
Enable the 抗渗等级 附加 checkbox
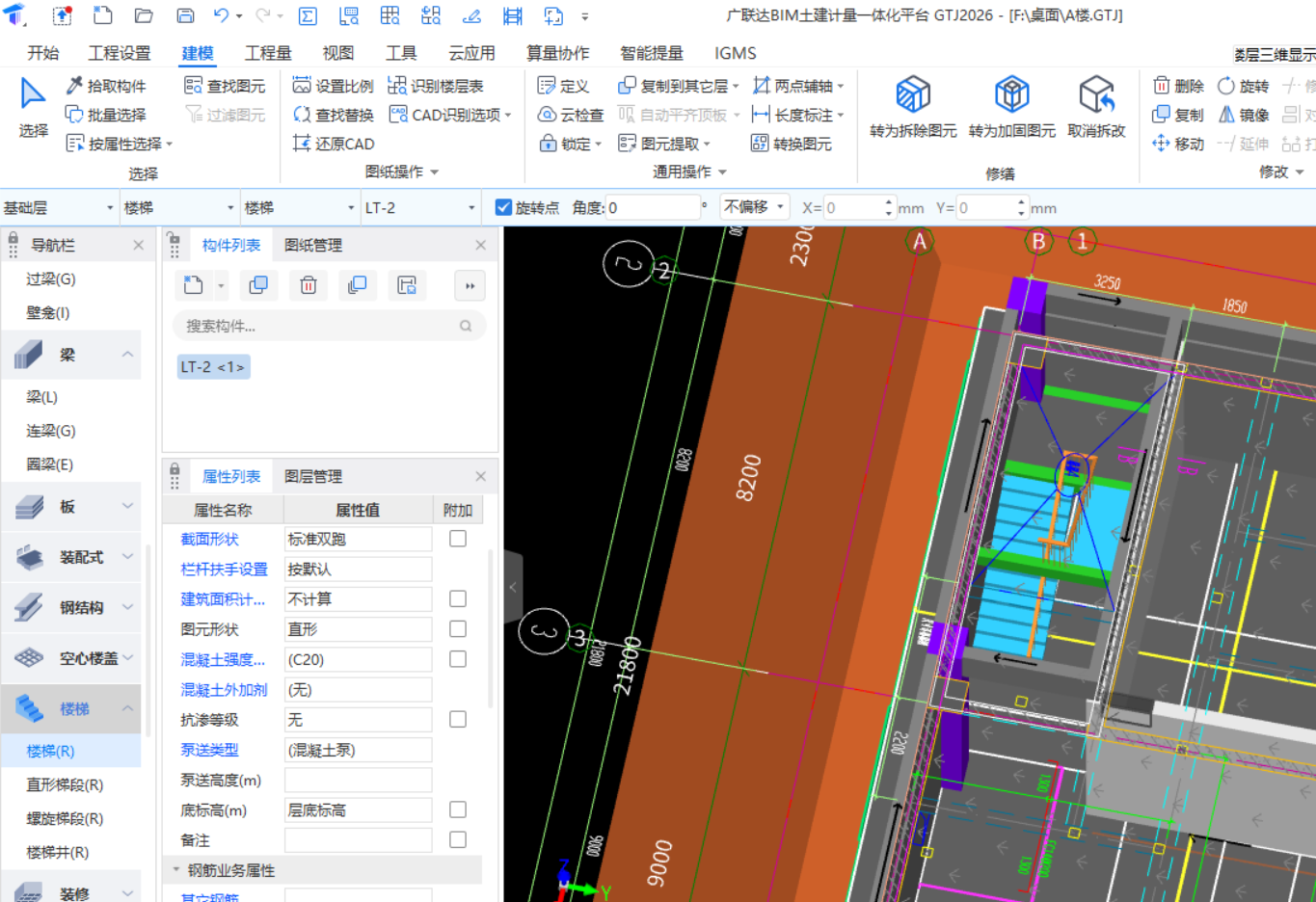458,720
